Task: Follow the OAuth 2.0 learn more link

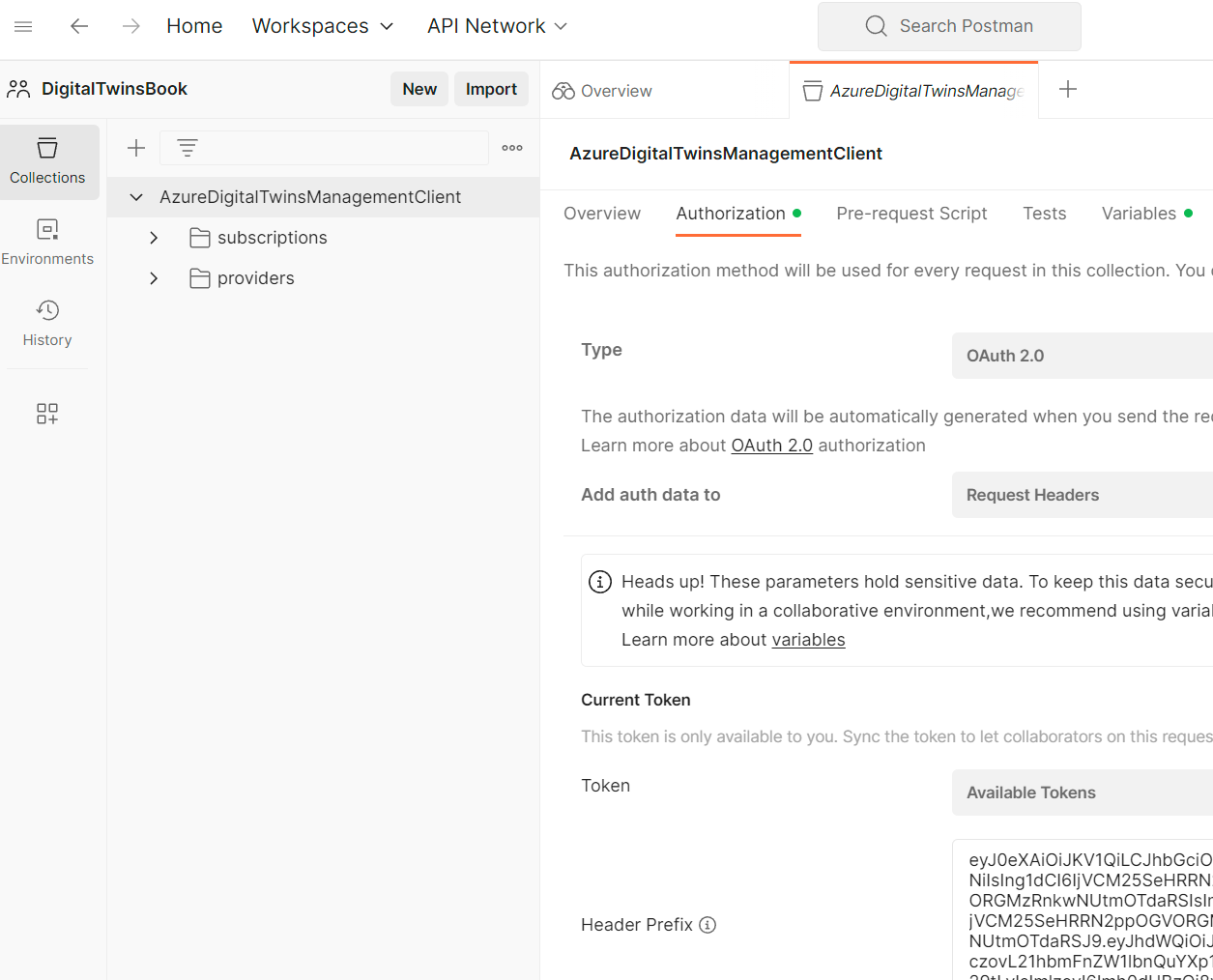Action: point(771,446)
